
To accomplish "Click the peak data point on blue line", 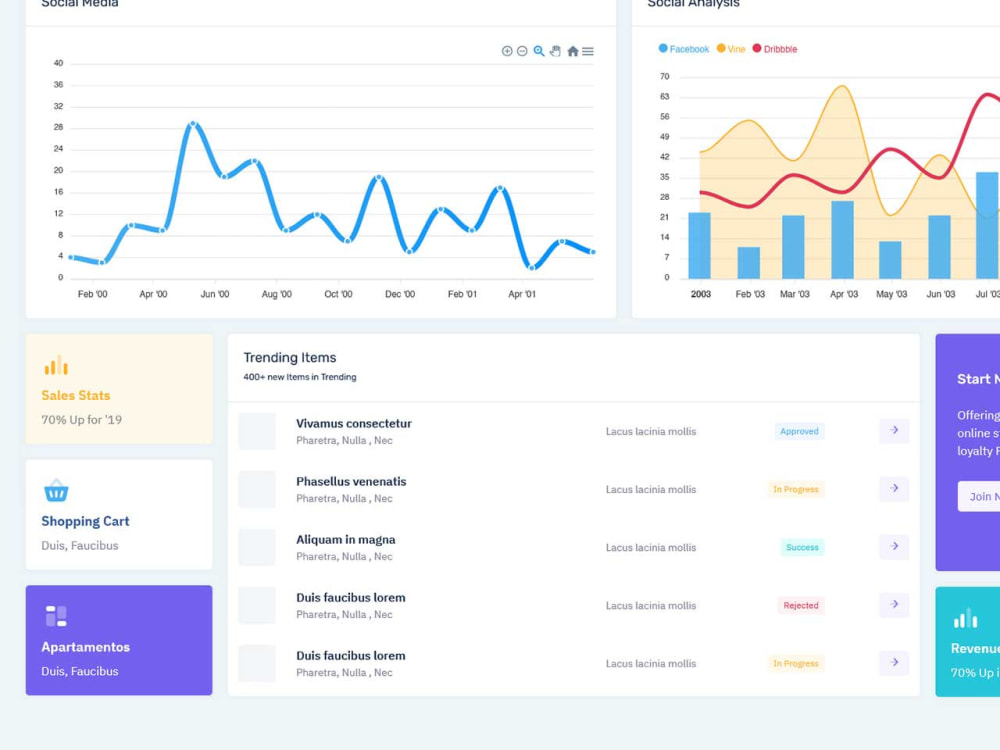I will [193, 124].
